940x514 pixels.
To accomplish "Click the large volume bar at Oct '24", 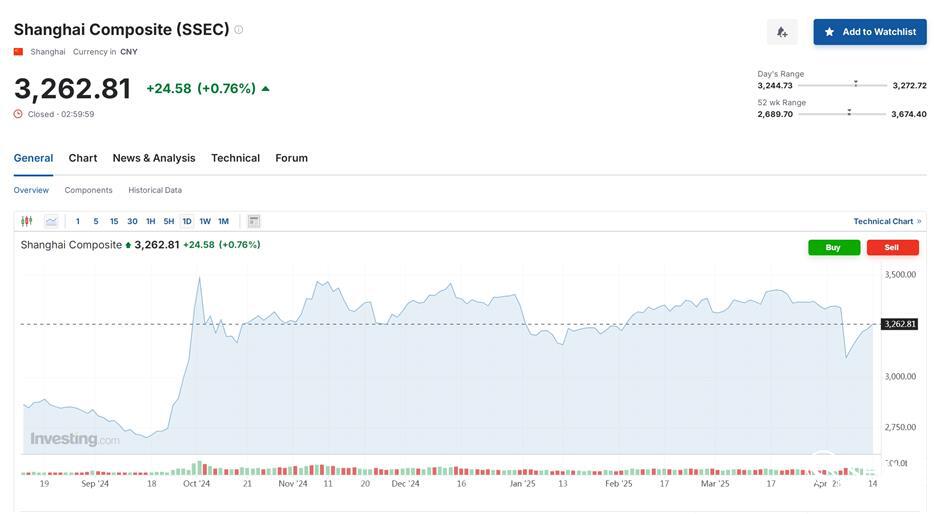I will 199,468.
